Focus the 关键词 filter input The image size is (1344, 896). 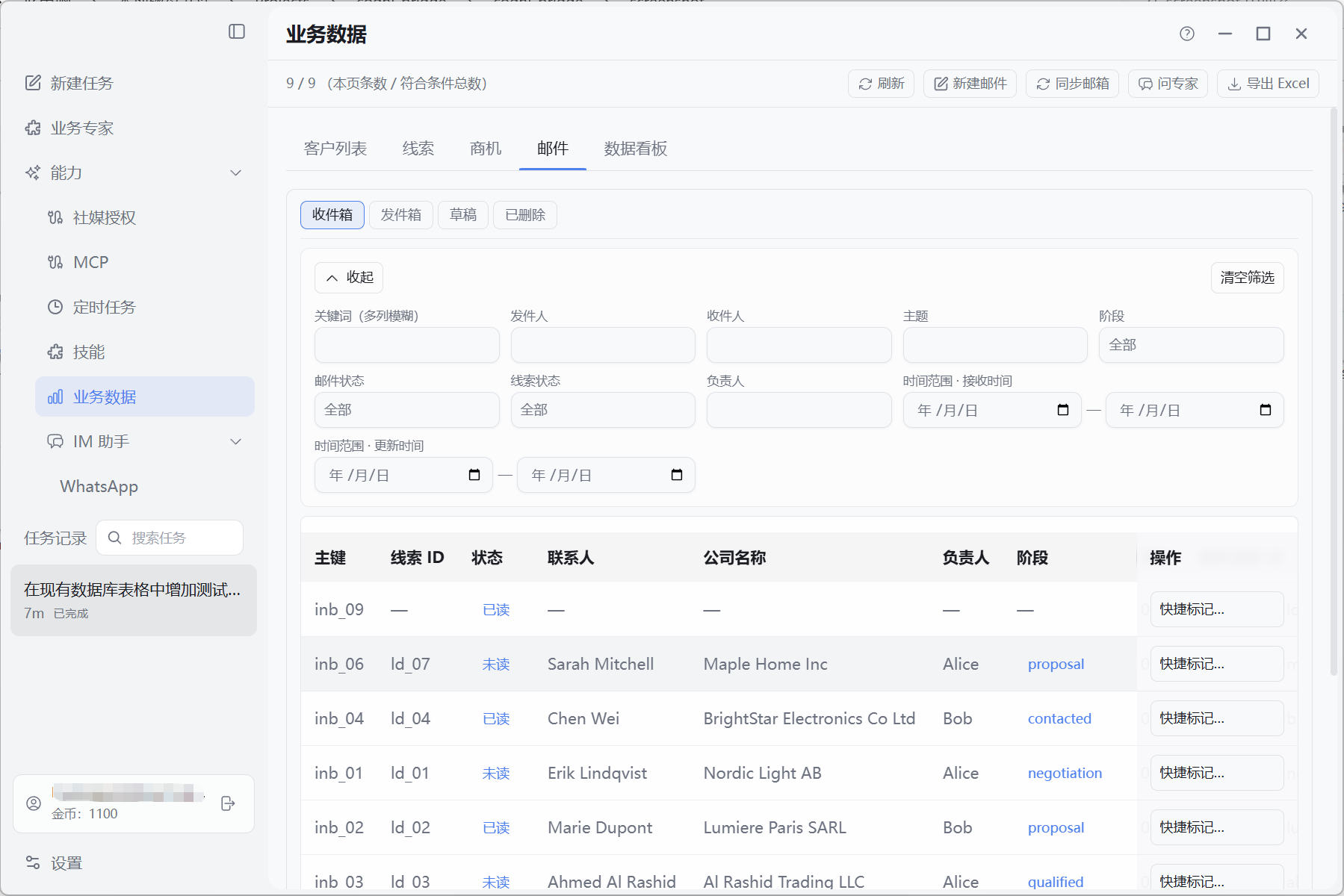[406, 345]
